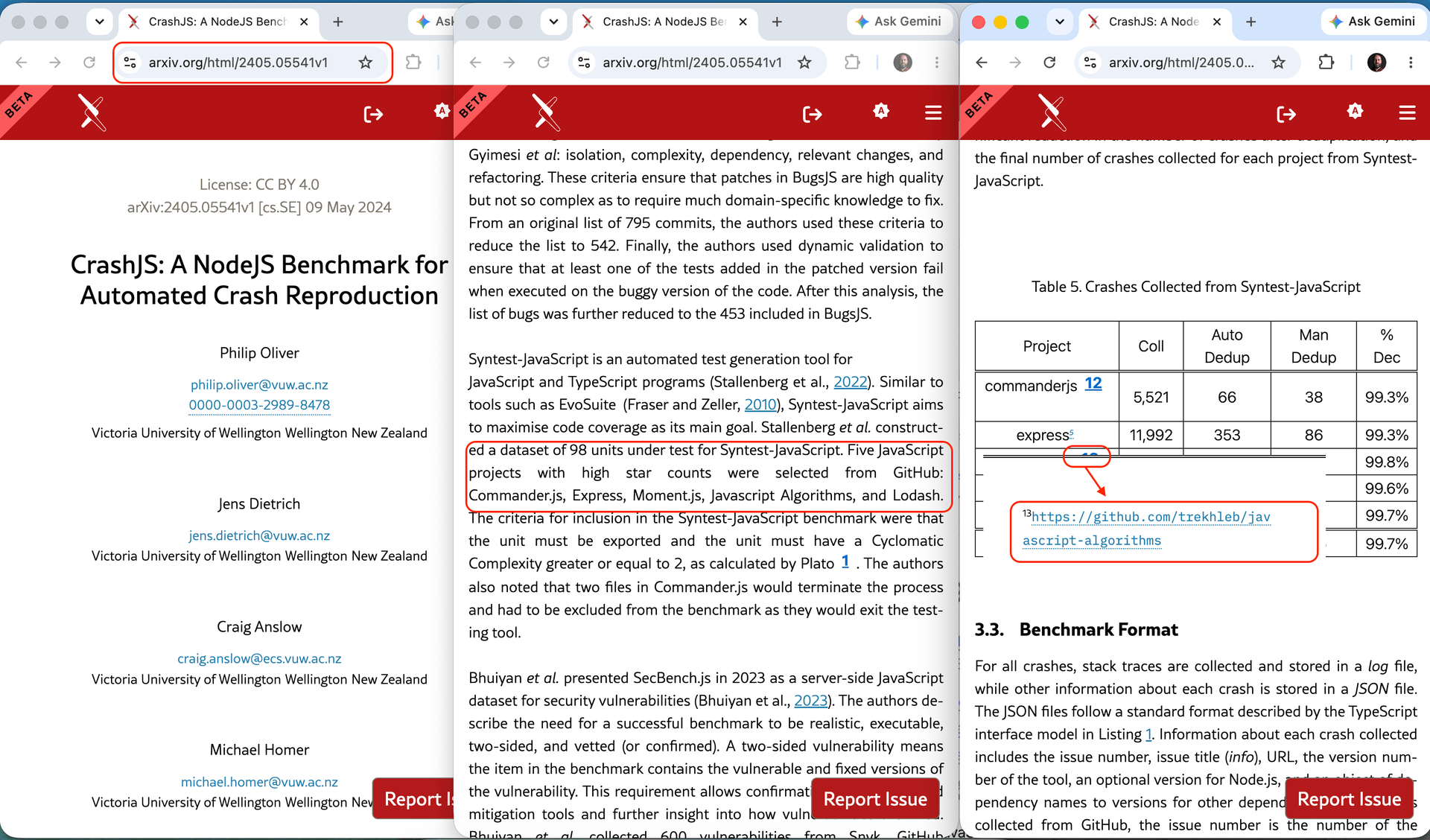
Task: Expand tab search dropdown in right window
Action: click(x=1059, y=22)
